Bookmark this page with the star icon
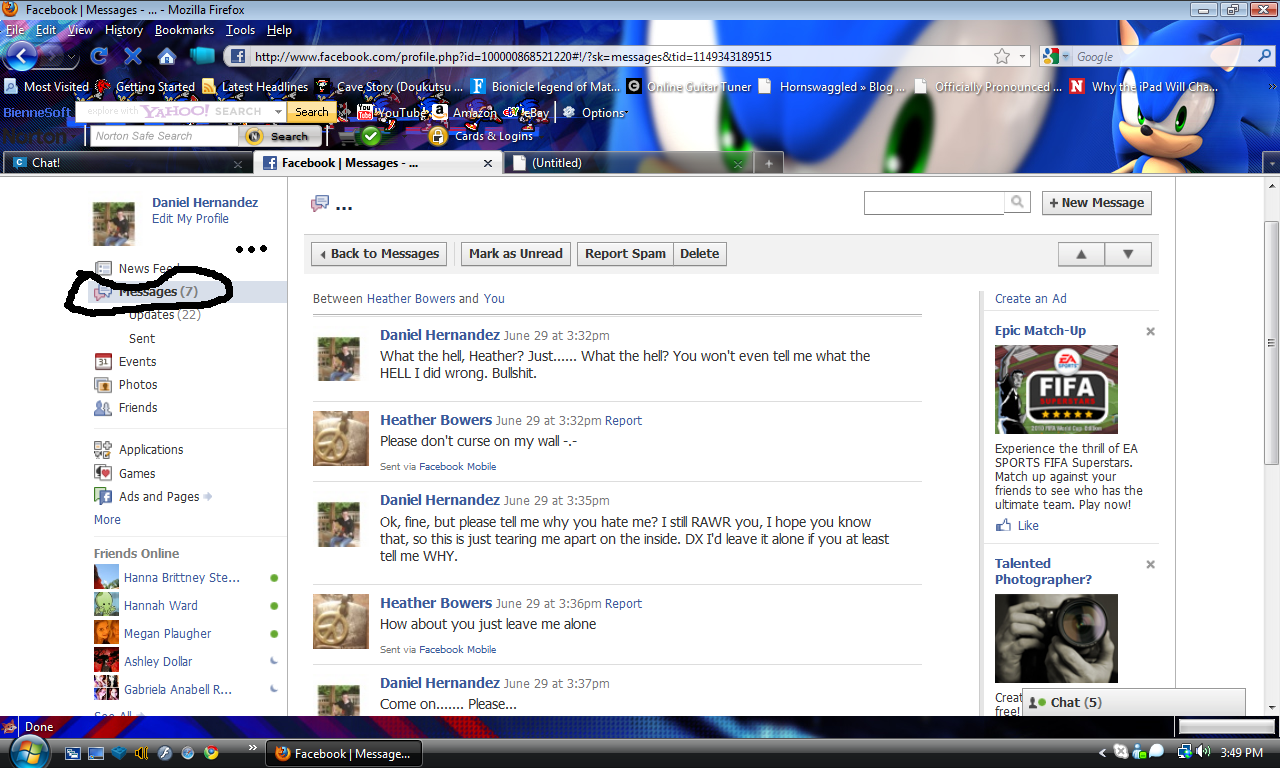Screen dimensions: 1280x768 [x=1001, y=56]
